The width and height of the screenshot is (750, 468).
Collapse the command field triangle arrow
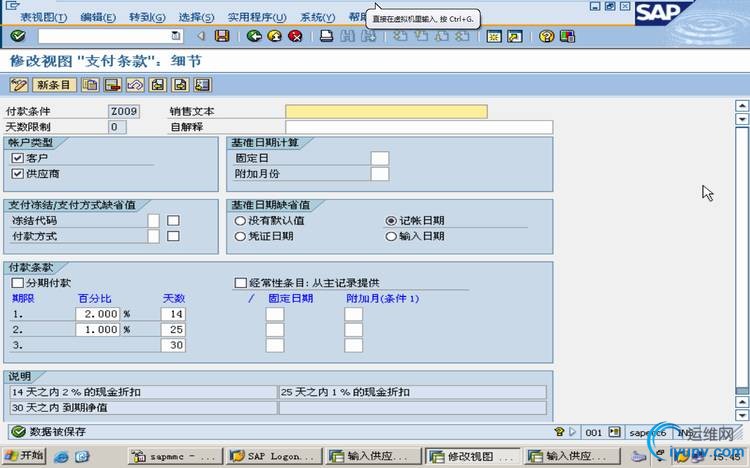click(201, 36)
